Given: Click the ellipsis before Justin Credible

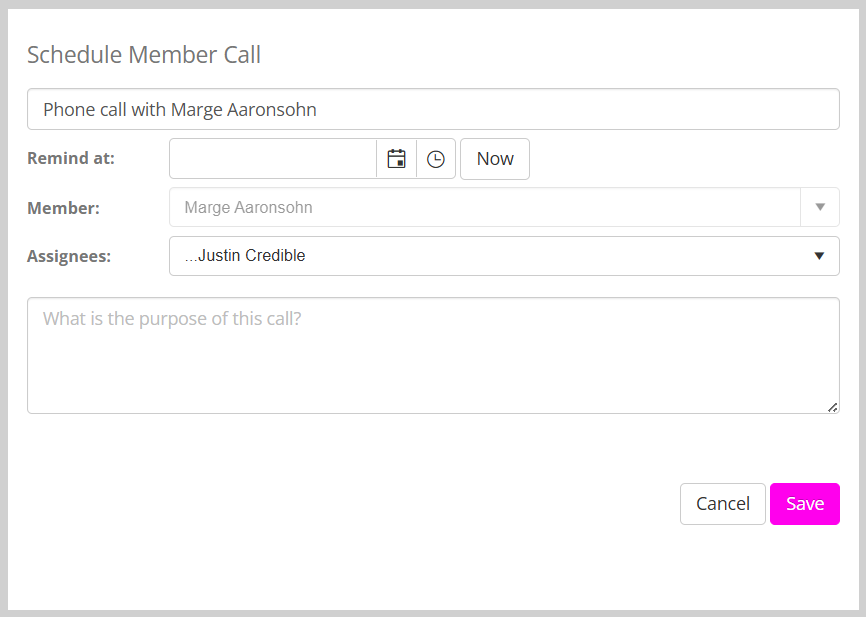Looking at the screenshot, I should click(x=191, y=256).
